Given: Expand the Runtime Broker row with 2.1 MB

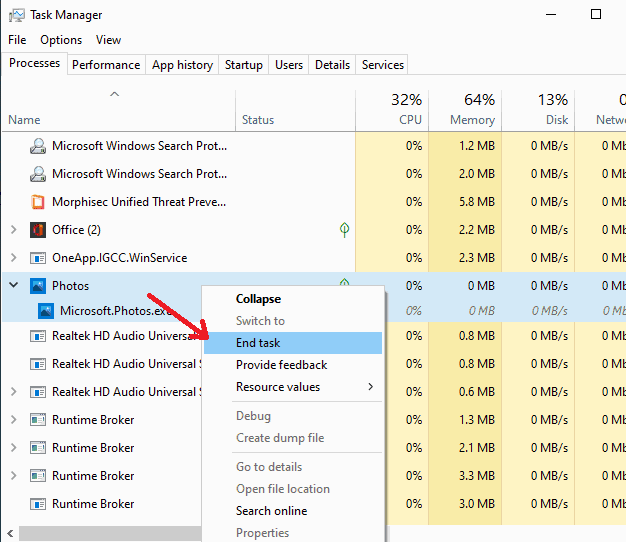Looking at the screenshot, I should 14,447.
